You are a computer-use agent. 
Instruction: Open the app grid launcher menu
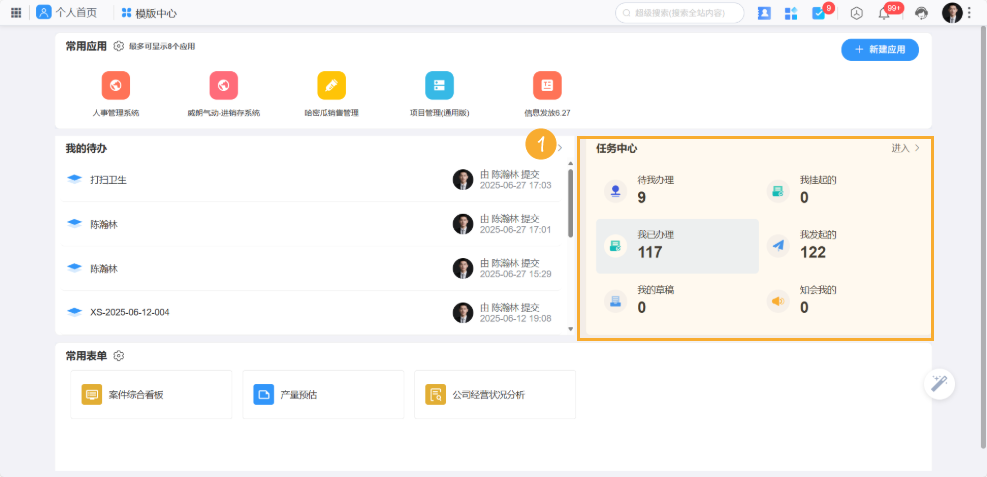pyautogui.click(x=16, y=13)
